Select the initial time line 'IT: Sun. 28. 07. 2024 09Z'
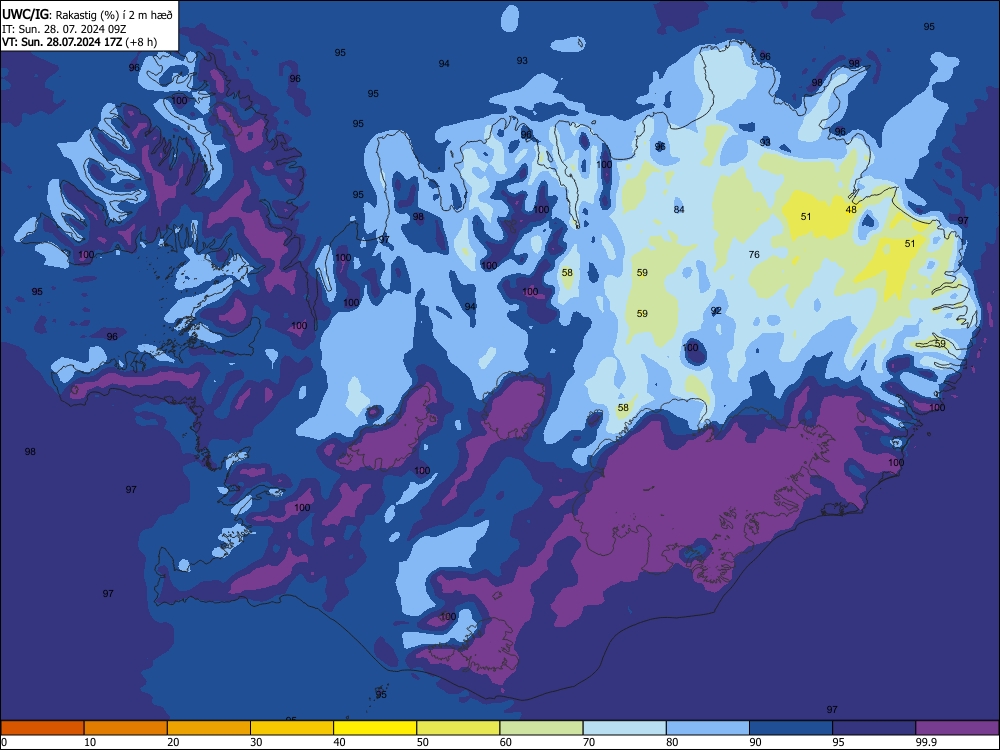This screenshot has width=1000, height=750. 64,29
